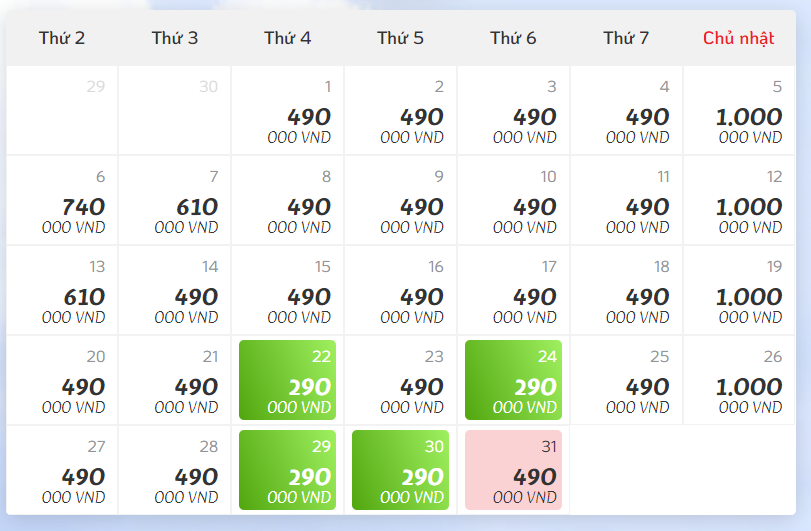Choose Sunday the 19th fare
Screen dimensions: 811x531
point(739,290)
